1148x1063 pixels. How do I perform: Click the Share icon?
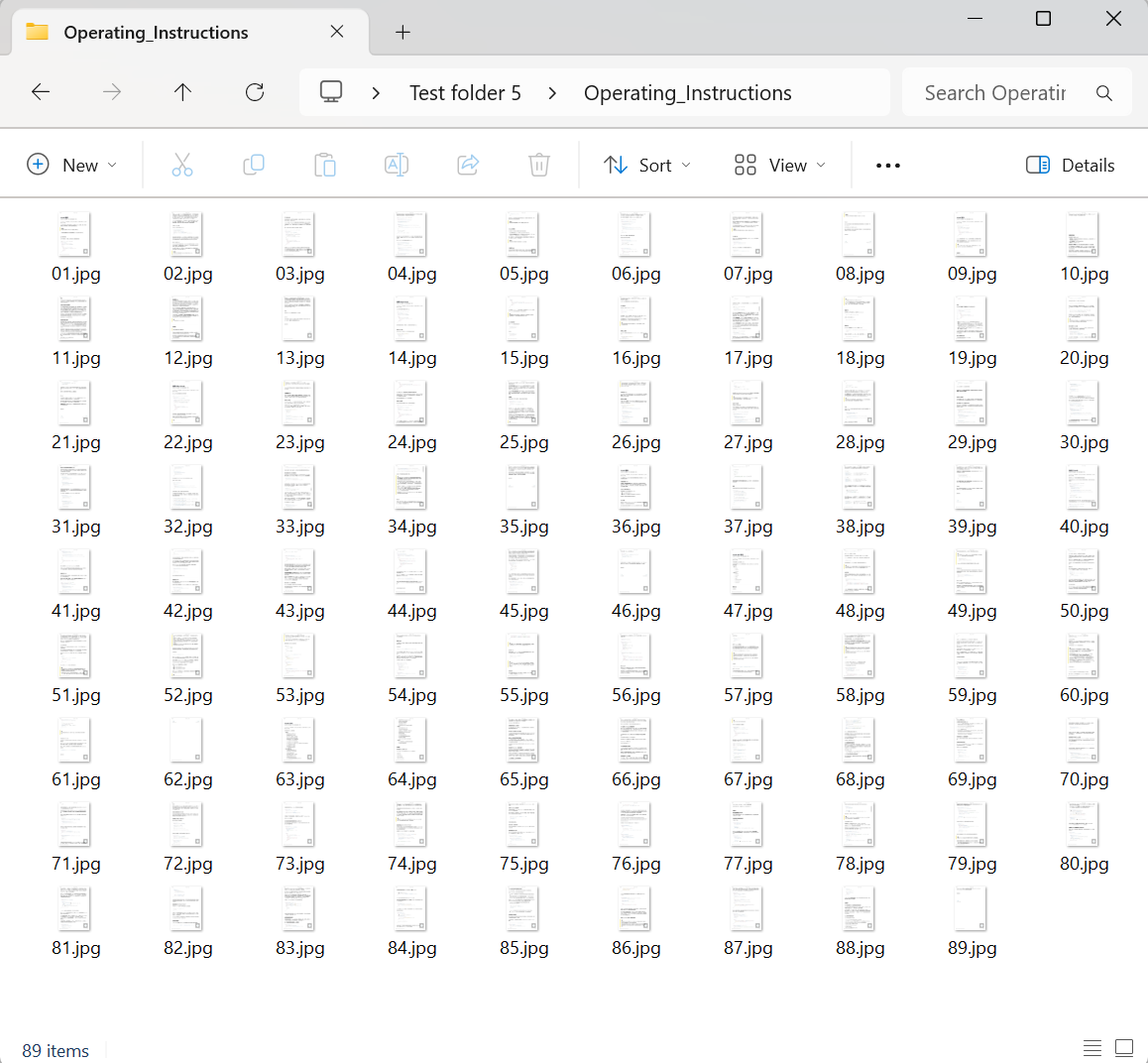[468, 165]
